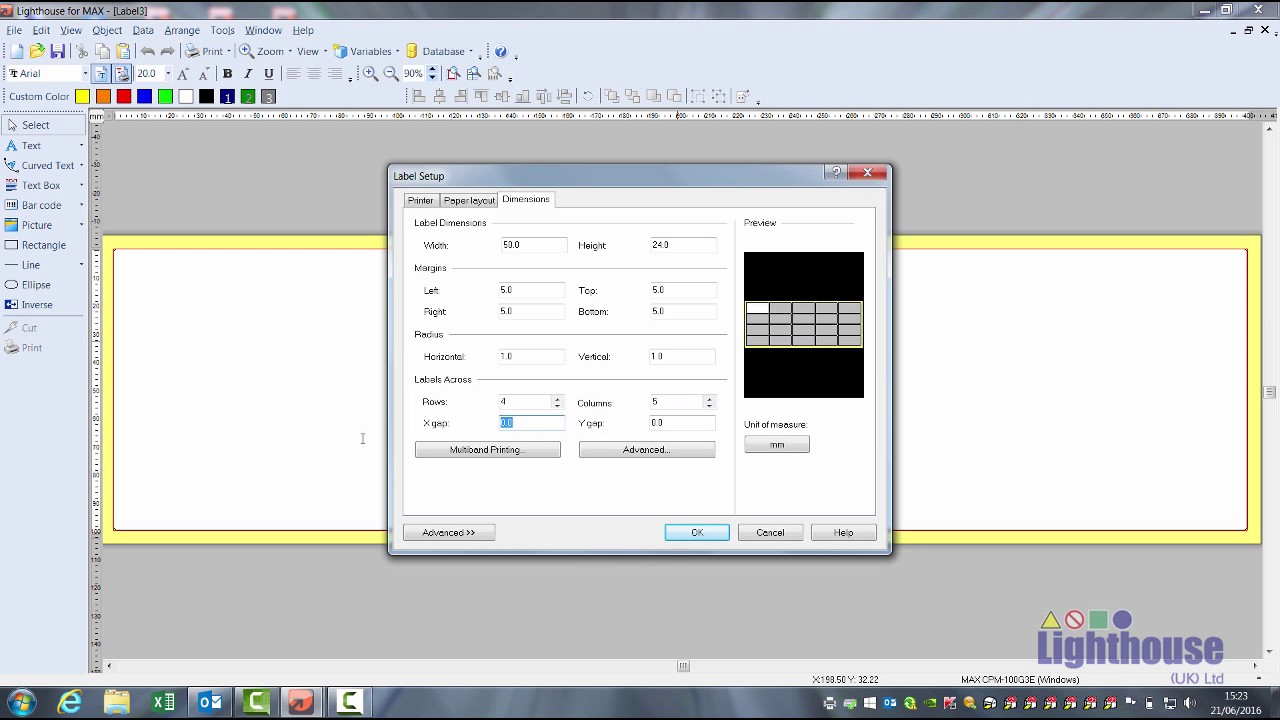Image resolution: width=1280 pixels, height=720 pixels.
Task: Toggle align text right
Action: 335,74
